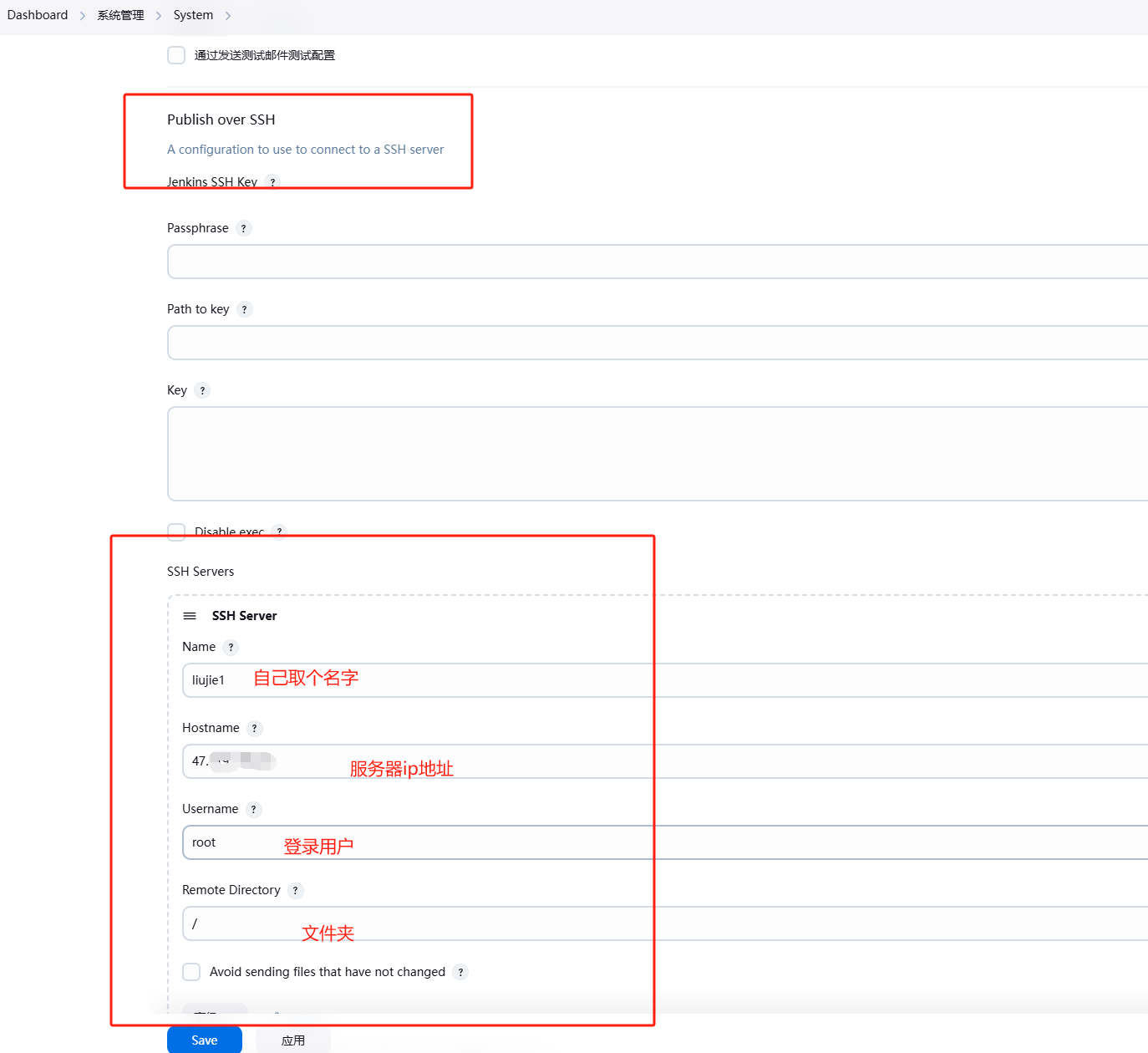1148x1053 pixels.
Task: Show help for the Key field
Action: pos(202,390)
